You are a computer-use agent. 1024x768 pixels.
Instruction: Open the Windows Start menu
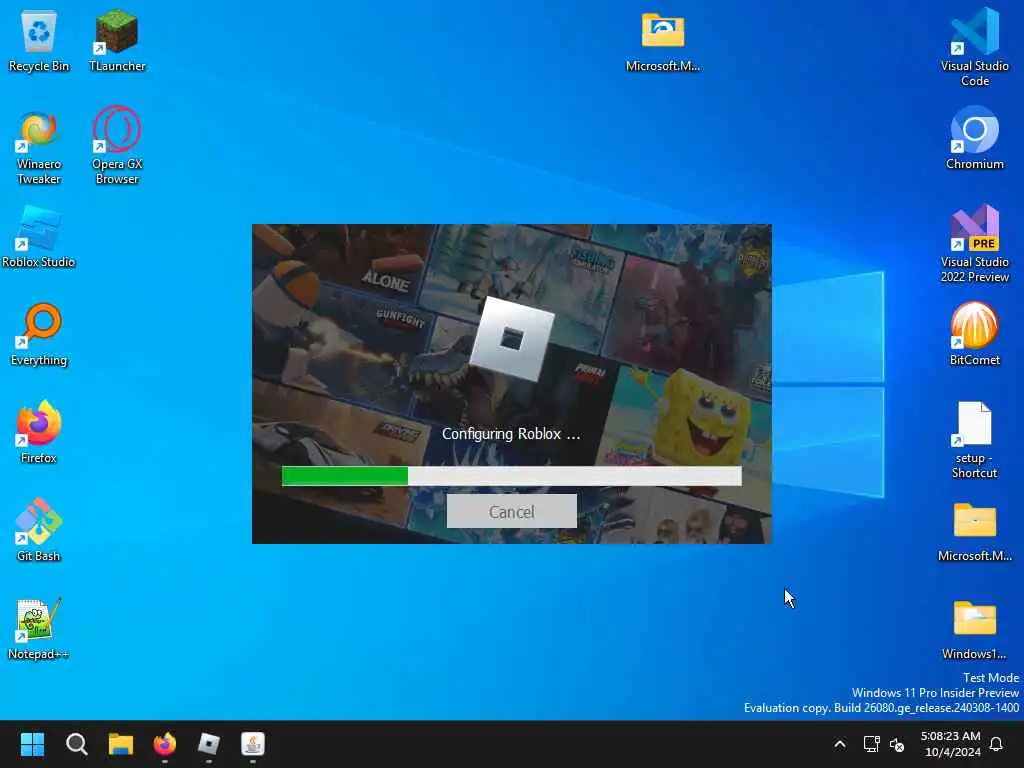coord(32,744)
